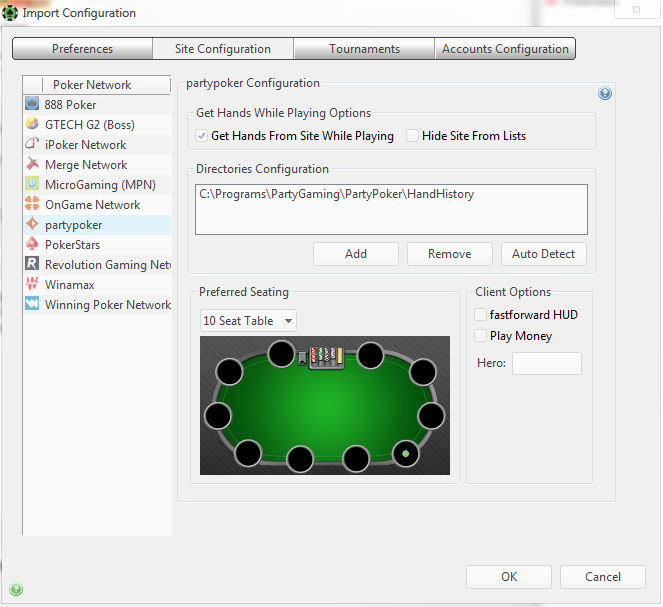663x607 pixels.
Task: Open the Site Configuration tab
Action: [223, 49]
